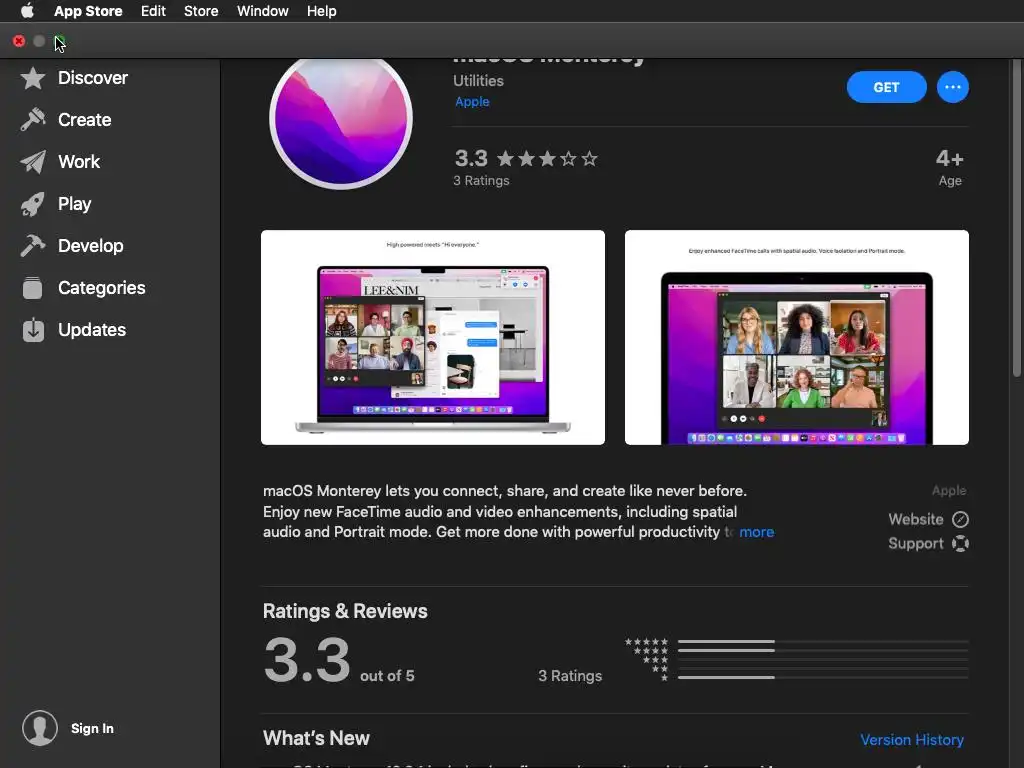Click the Ratings & Reviews heading
This screenshot has height=768, width=1024.
pyautogui.click(x=345, y=611)
